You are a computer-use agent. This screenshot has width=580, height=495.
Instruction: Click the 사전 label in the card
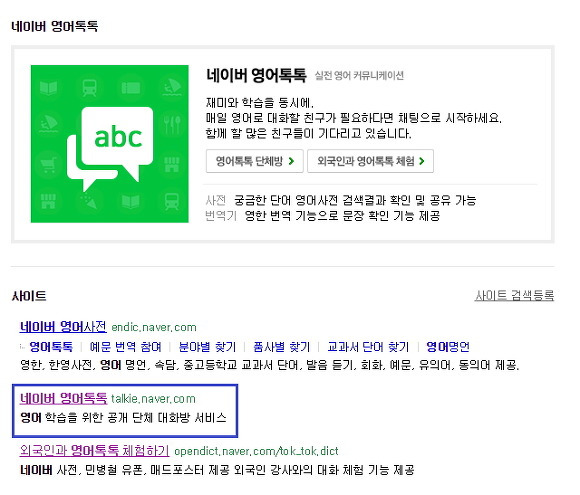(215, 201)
